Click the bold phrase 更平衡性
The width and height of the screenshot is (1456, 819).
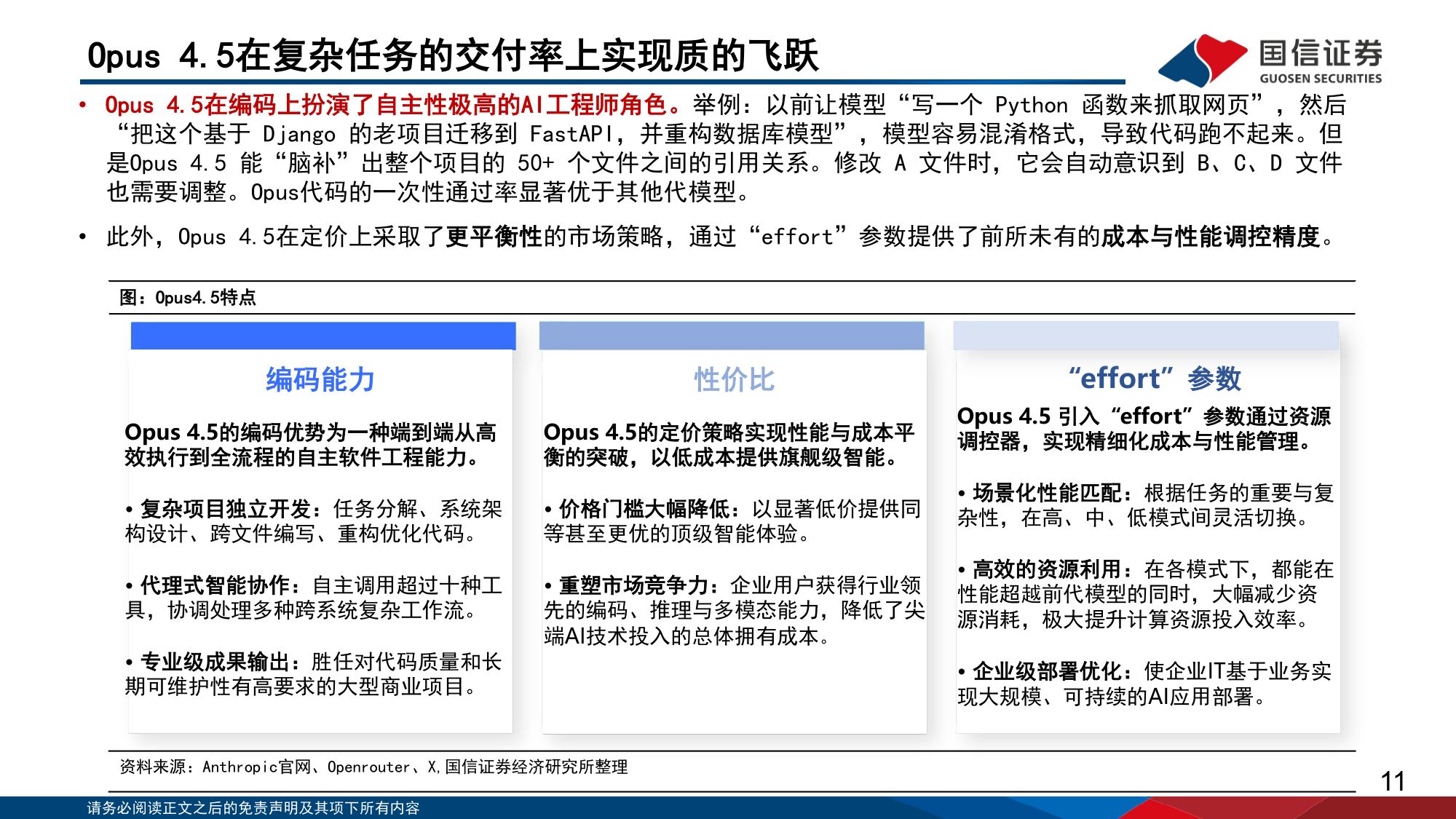coord(494,237)
